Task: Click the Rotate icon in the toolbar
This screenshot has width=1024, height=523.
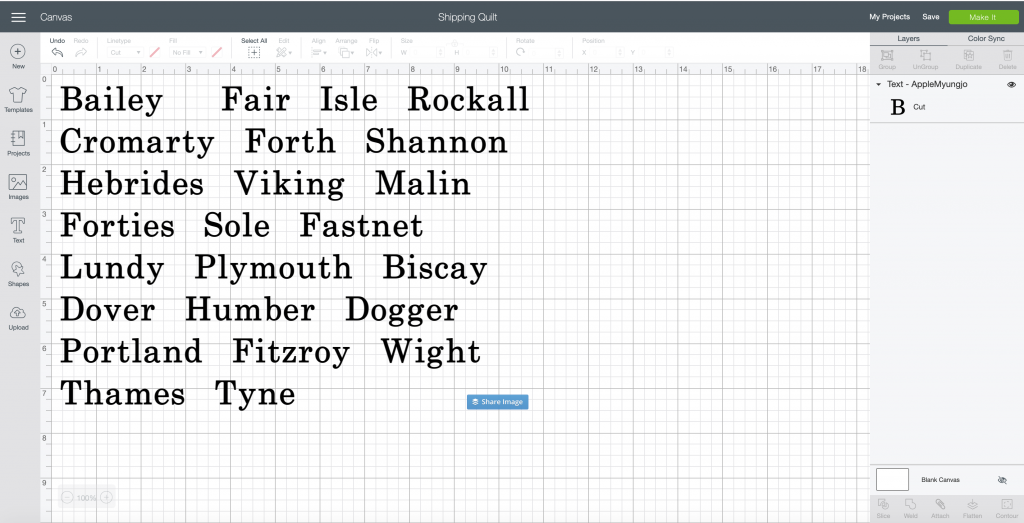Action: click(520, 52)
